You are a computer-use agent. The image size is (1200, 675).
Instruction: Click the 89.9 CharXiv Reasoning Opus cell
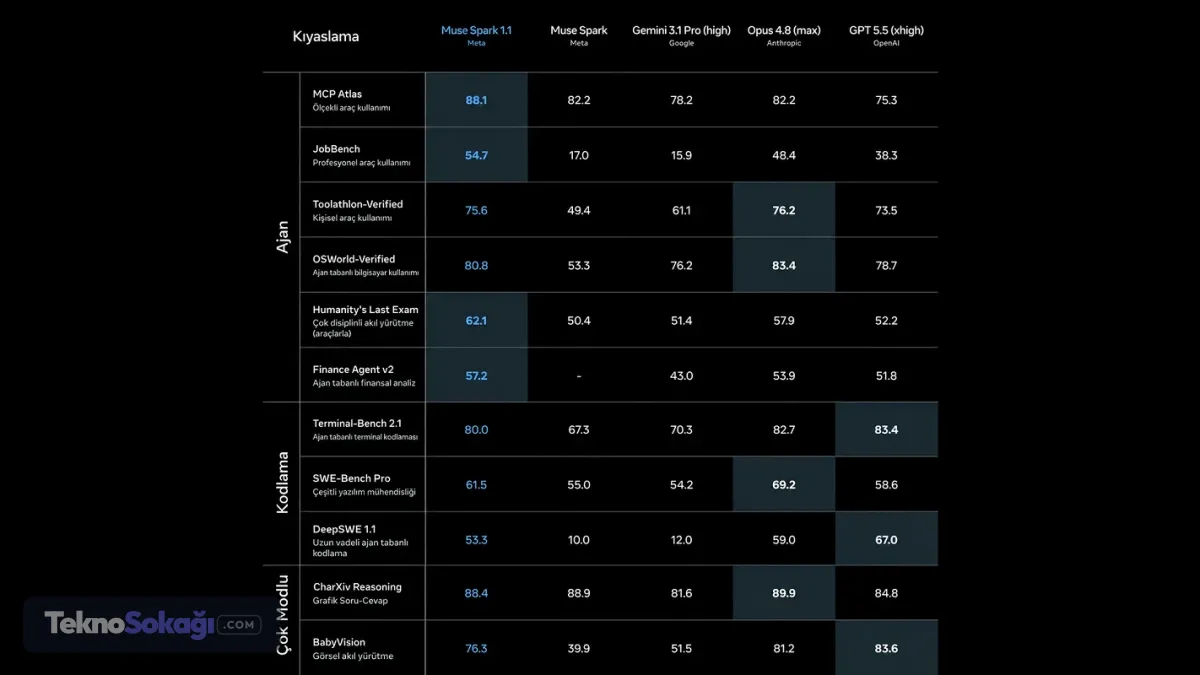[x=784, y=593]
